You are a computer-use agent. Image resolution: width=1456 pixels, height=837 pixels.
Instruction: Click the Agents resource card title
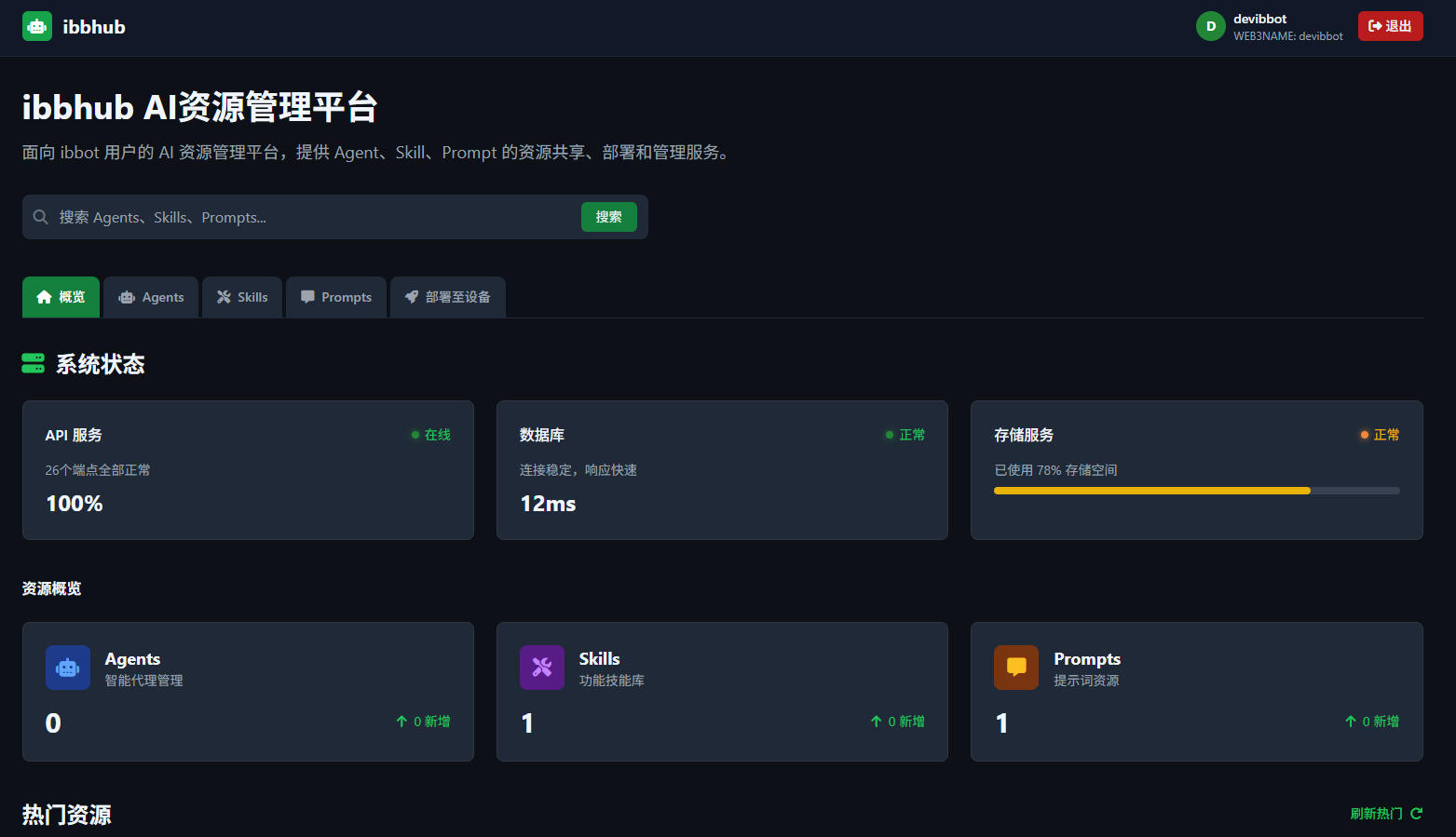click(x=132, y=659)
